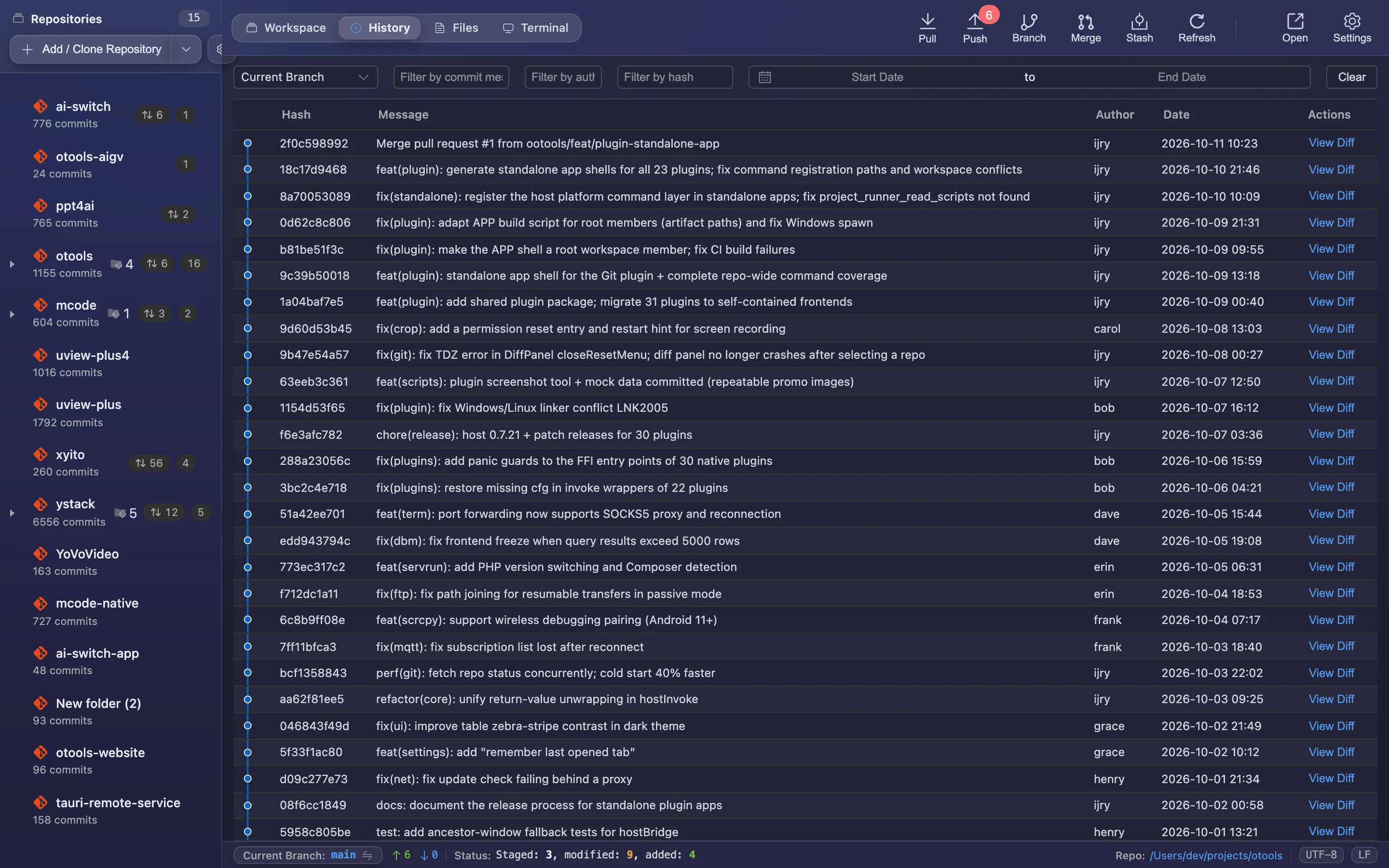View Diff for commit 9d60d53b45
This screenshot has height=868, width=1389.
[x=1331, y=328]
